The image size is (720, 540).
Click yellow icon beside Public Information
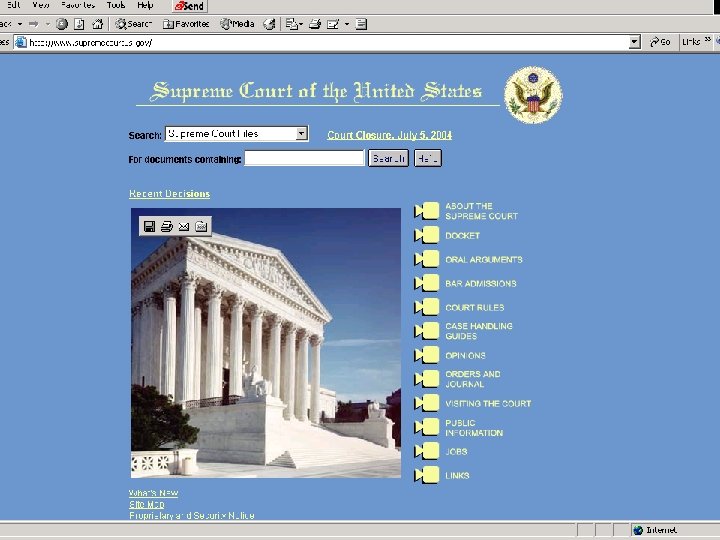pyautogui.click(x=427, y=427)
